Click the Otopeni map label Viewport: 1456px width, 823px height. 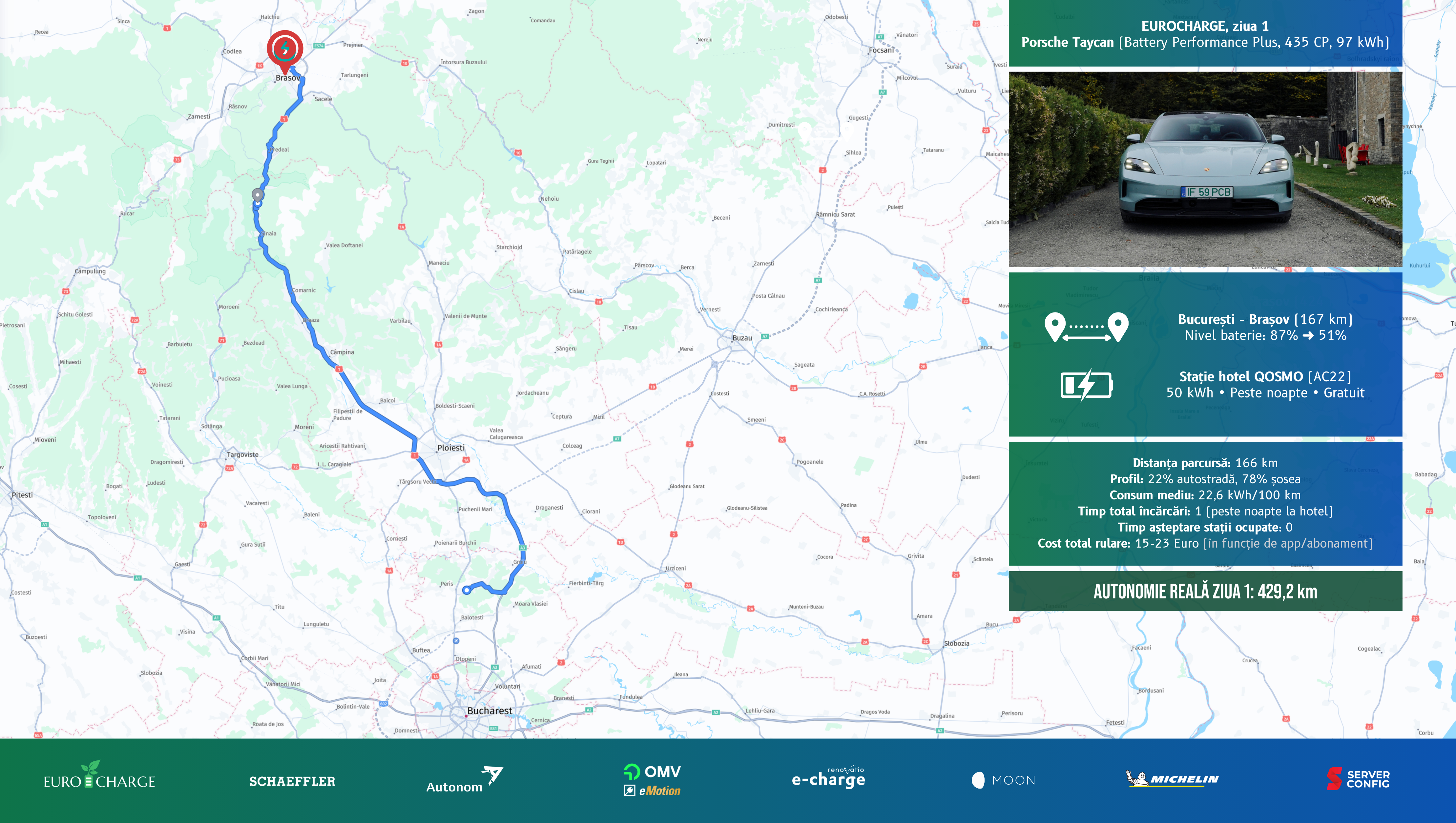pos(466,659)
